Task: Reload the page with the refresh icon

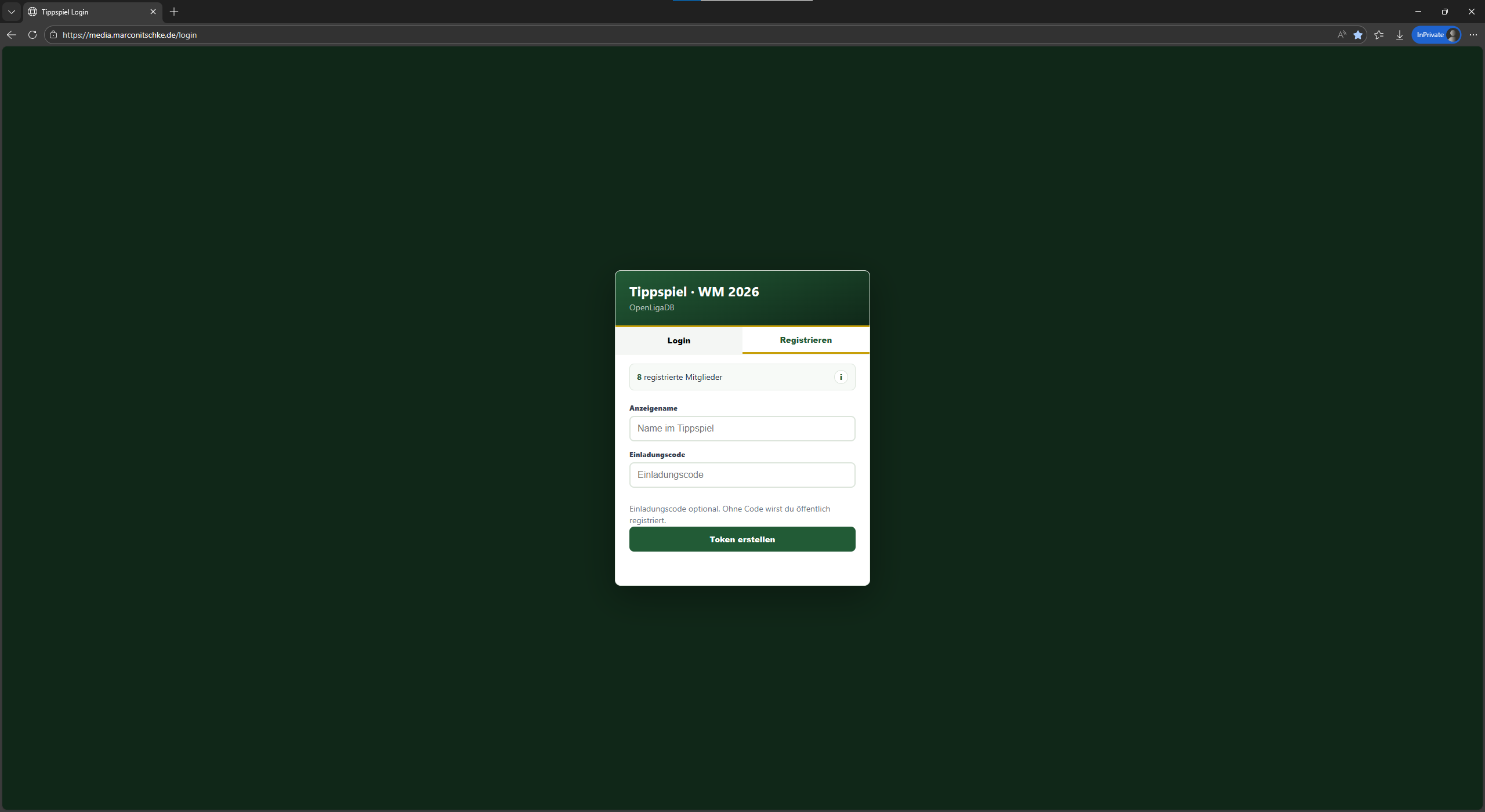Action: [32, 35]
